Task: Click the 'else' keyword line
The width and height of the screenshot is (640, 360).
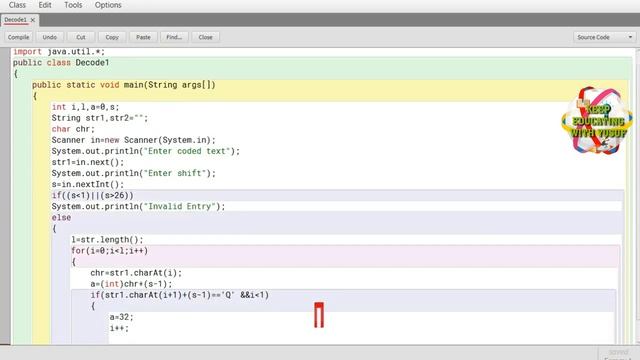Action: pyautogui.click(x=61, y=218)
